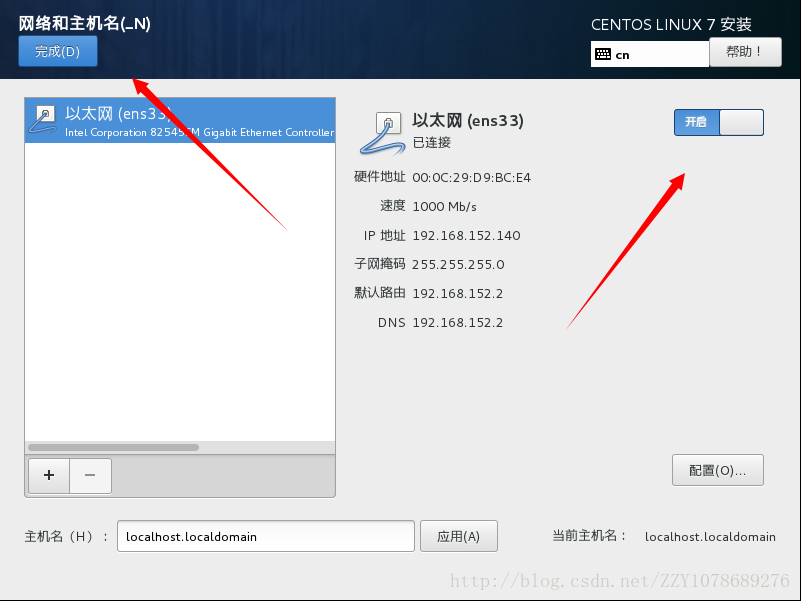Click the hardware address 00:0C:29:D9:BC:E4
This screenshot has width=801, height=601.
coord(472,178)
